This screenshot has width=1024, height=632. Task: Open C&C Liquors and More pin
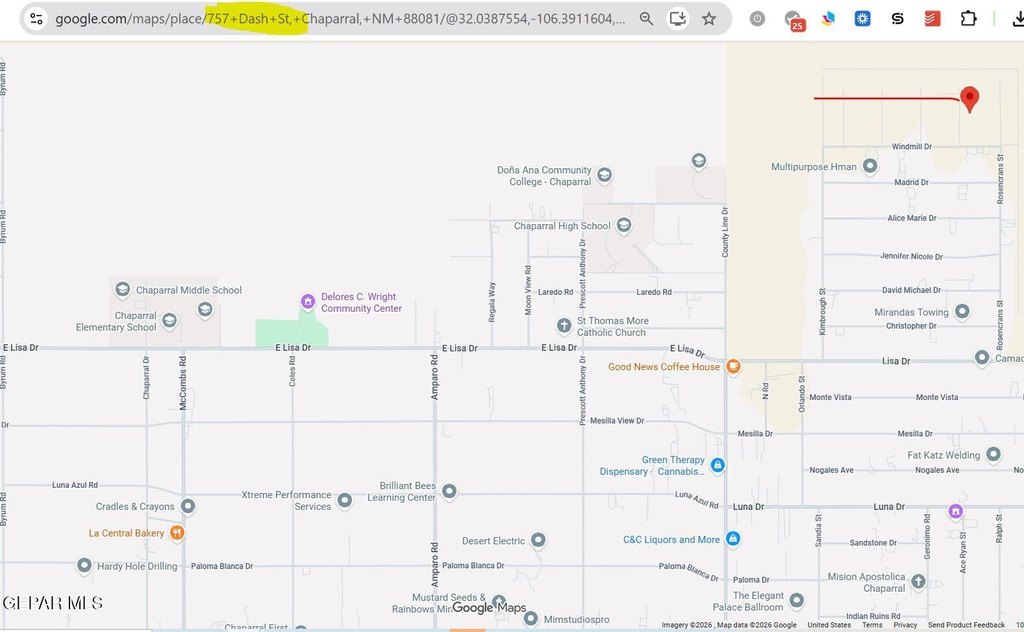(733, 539)
